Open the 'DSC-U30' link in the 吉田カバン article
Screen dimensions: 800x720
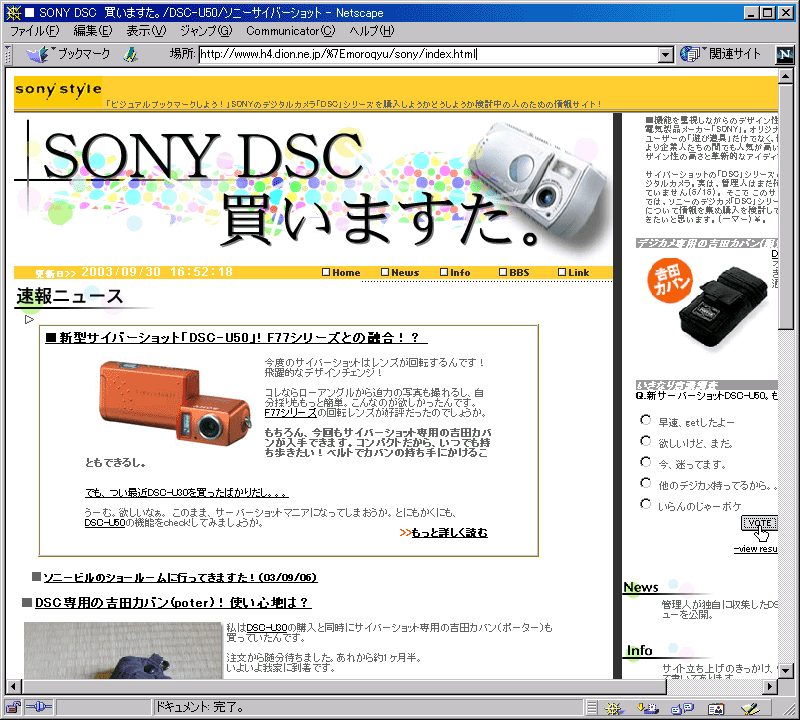[267, 628]
